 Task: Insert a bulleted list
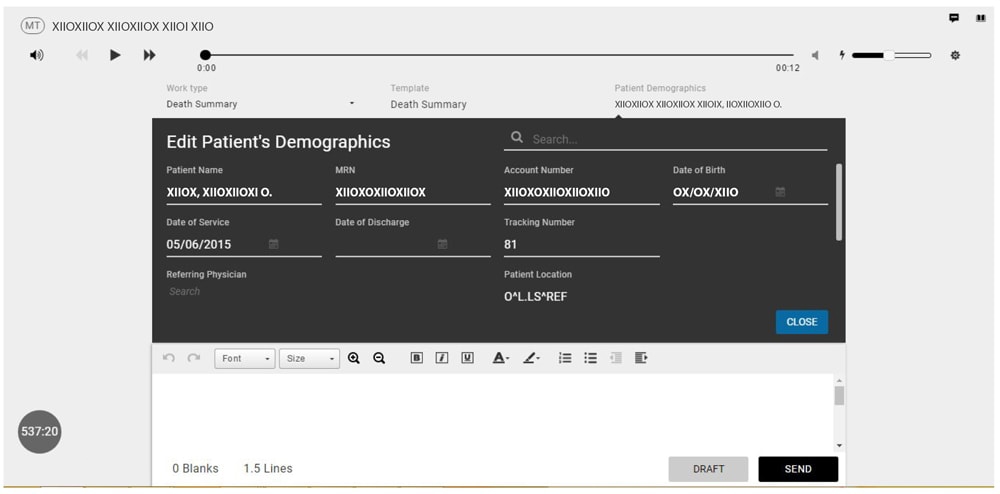coord(591,358)
